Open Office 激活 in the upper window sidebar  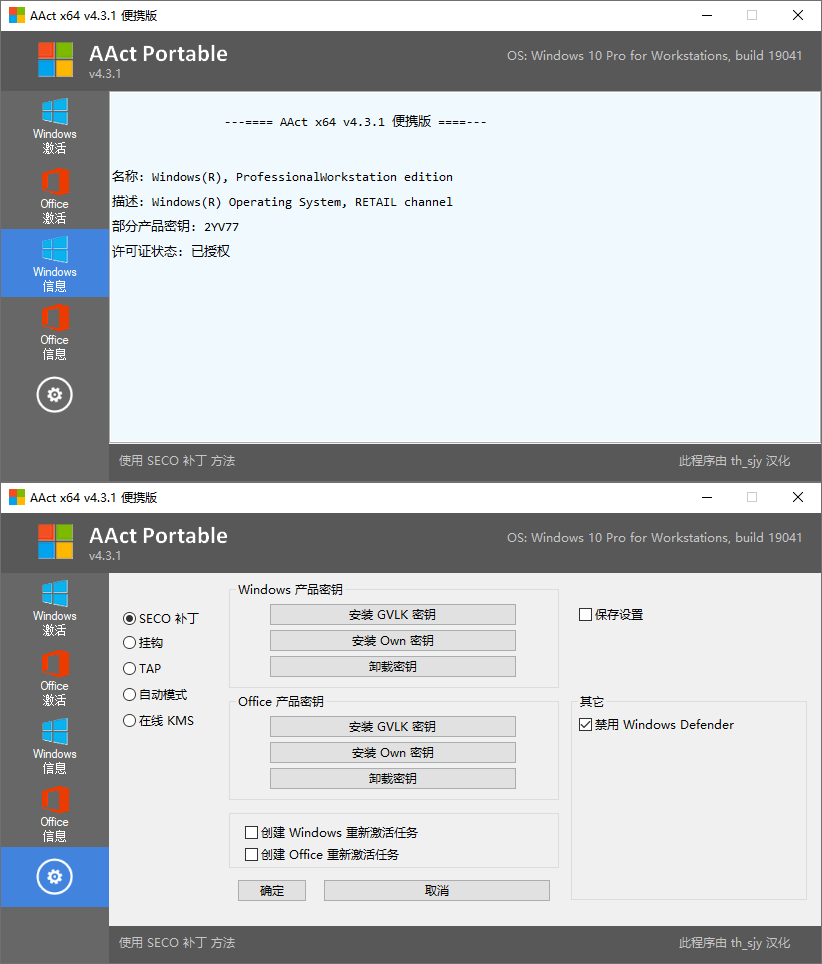click(x=55, y=196)
